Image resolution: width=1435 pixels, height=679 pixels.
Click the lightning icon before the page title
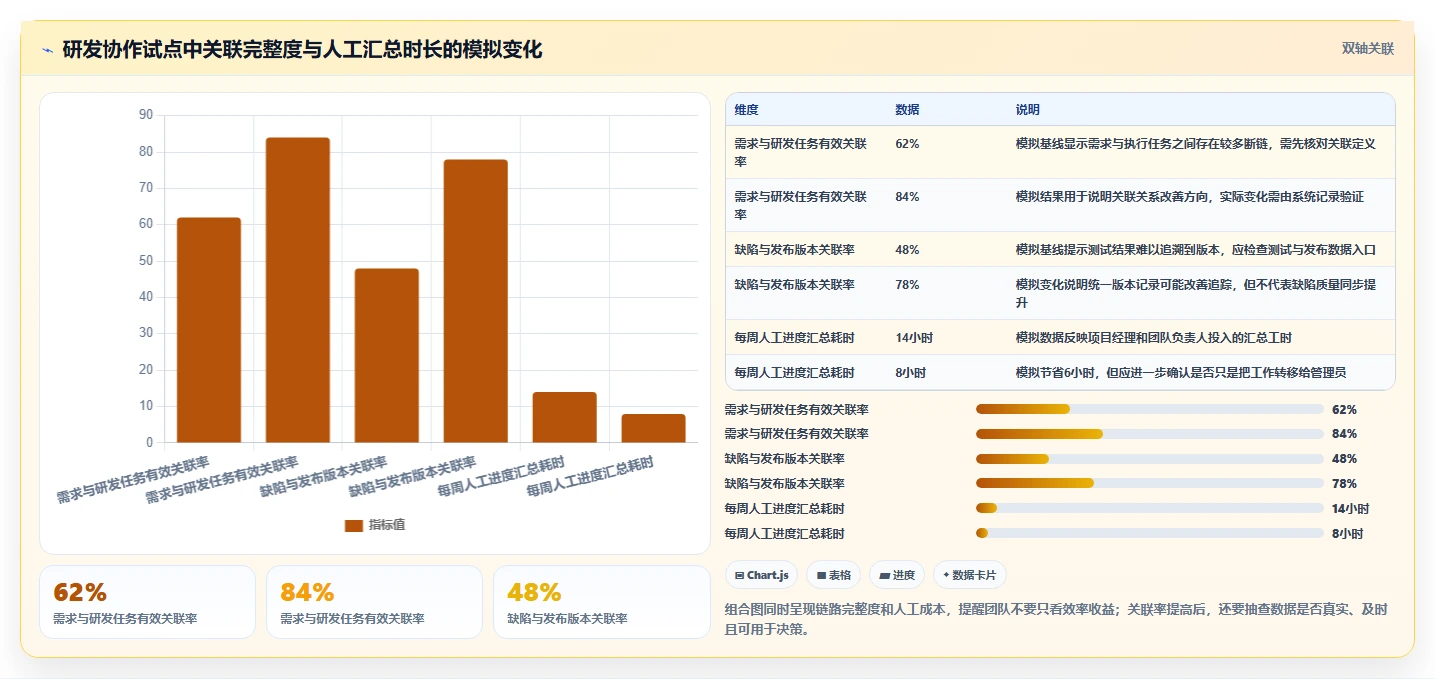pos(47,50)
